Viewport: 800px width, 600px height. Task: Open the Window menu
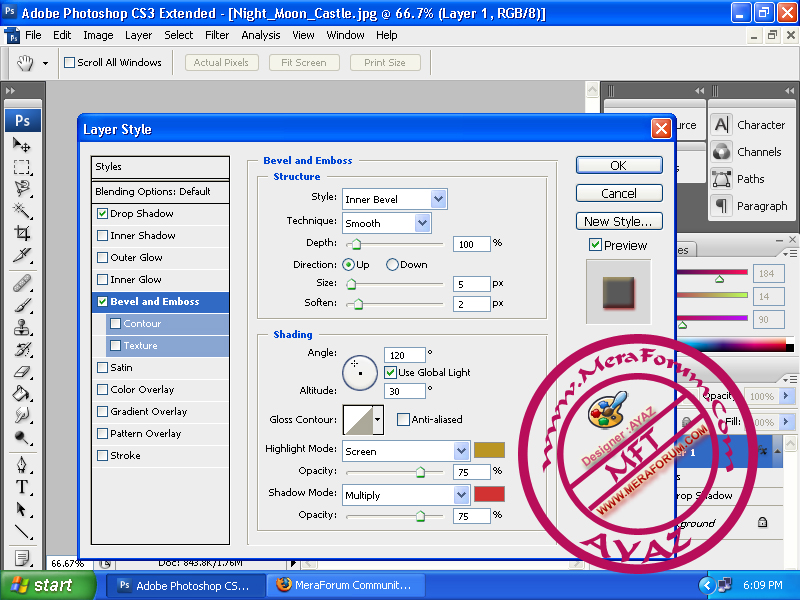tap(345, 35)
